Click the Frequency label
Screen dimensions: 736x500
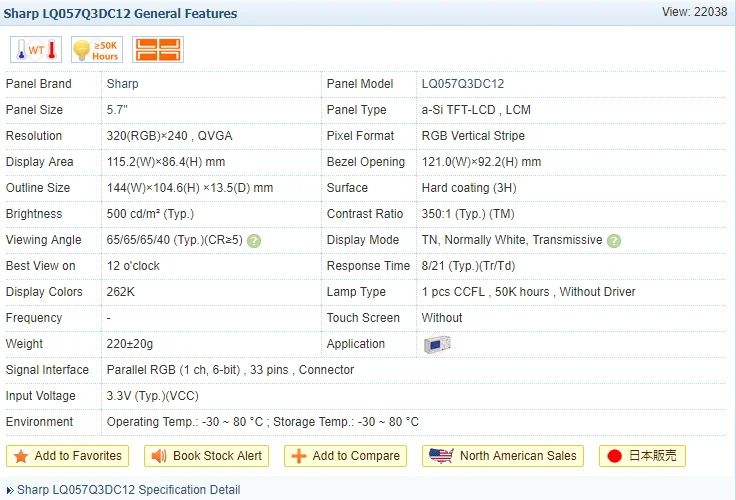pyautogui.click(x=34, y=318)
